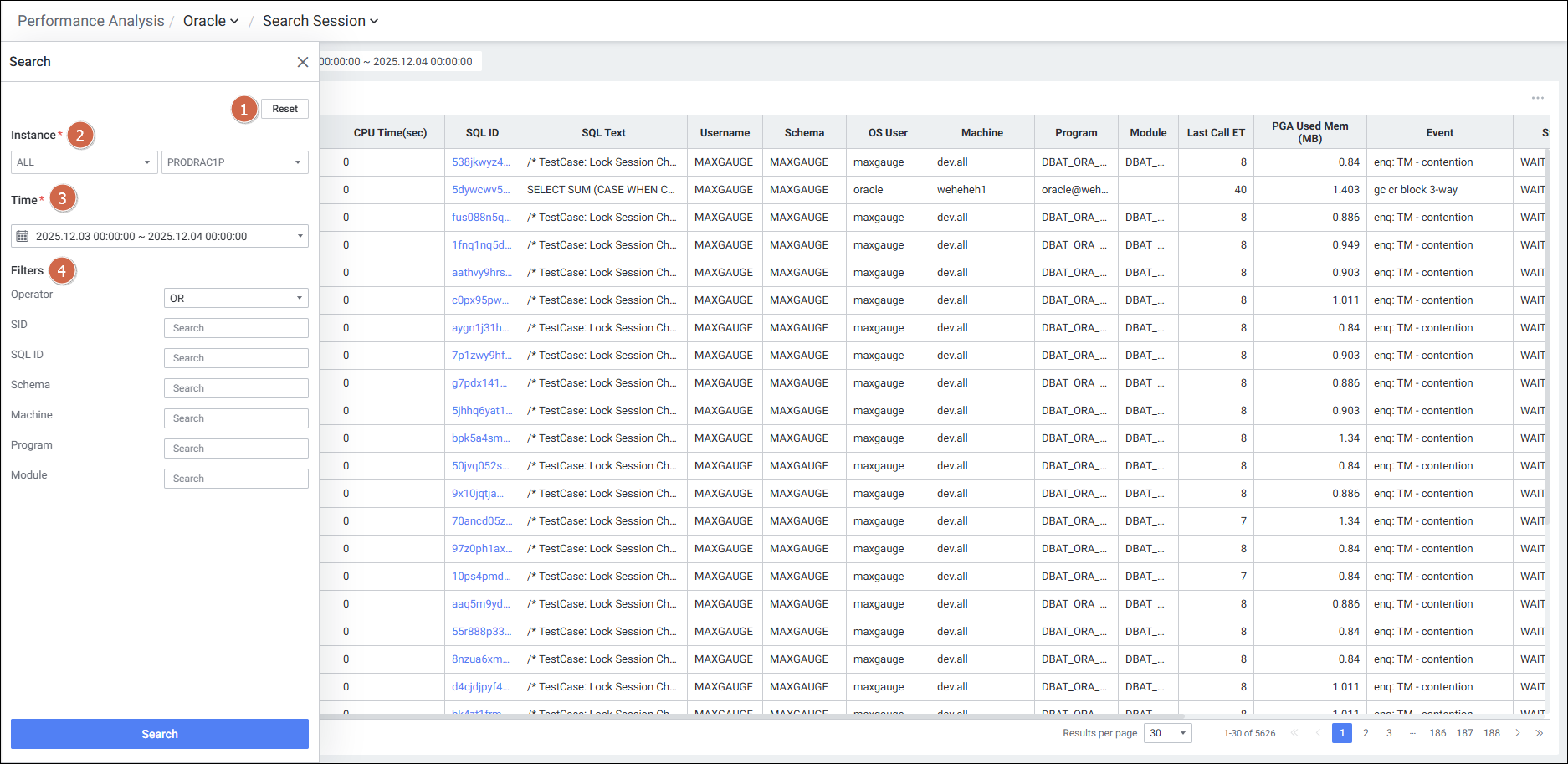Open the ALL instance group dropdown
Screen dimensions: 1568x764
point(84,162)
